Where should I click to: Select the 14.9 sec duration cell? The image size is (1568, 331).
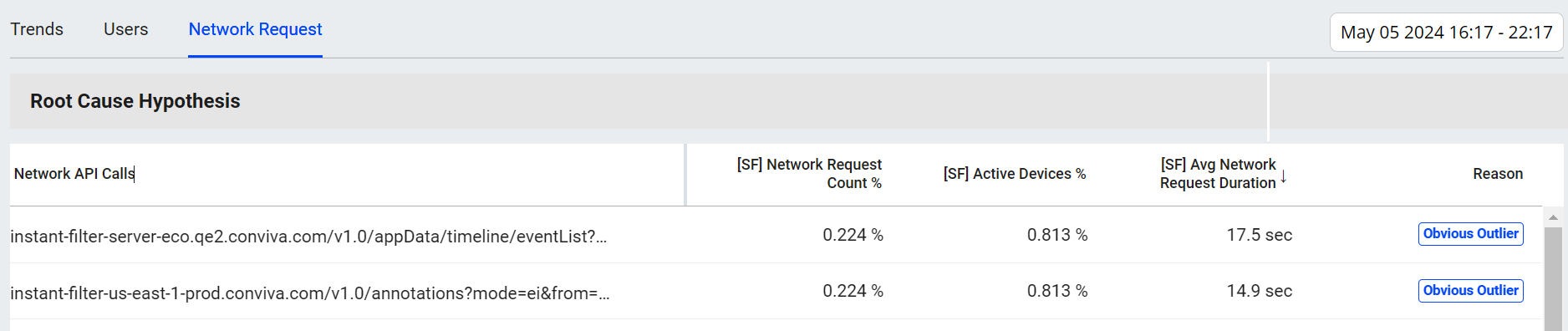click(x=1259, y=291)
